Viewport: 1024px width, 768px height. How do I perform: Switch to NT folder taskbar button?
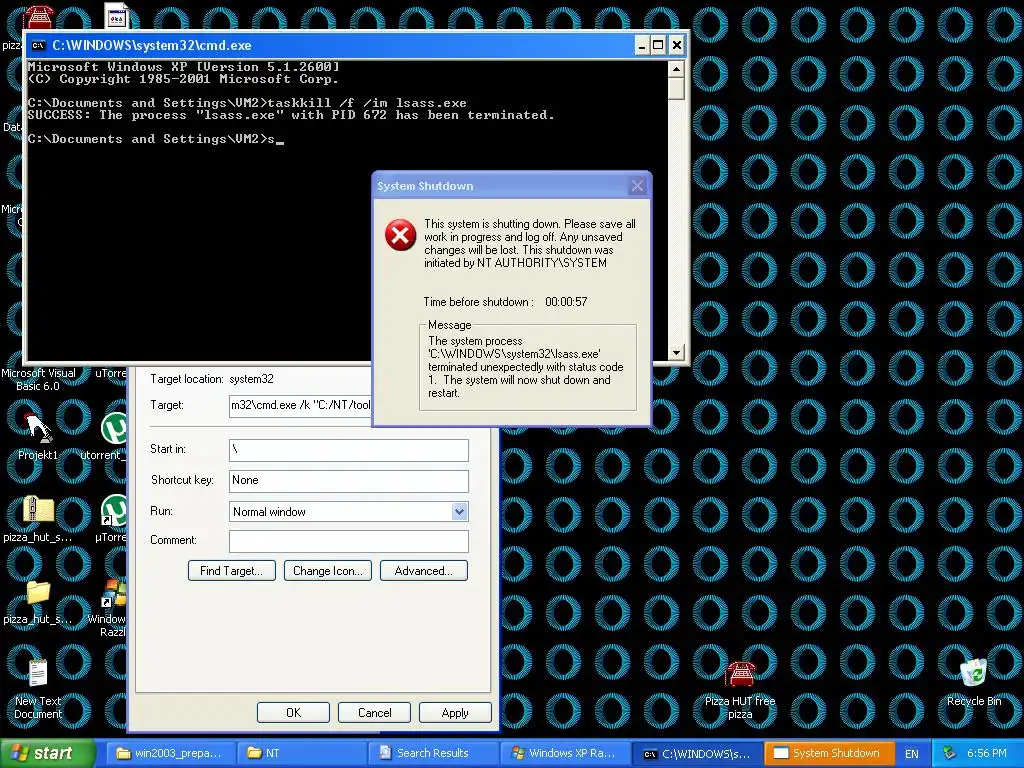tap(300, 753)
